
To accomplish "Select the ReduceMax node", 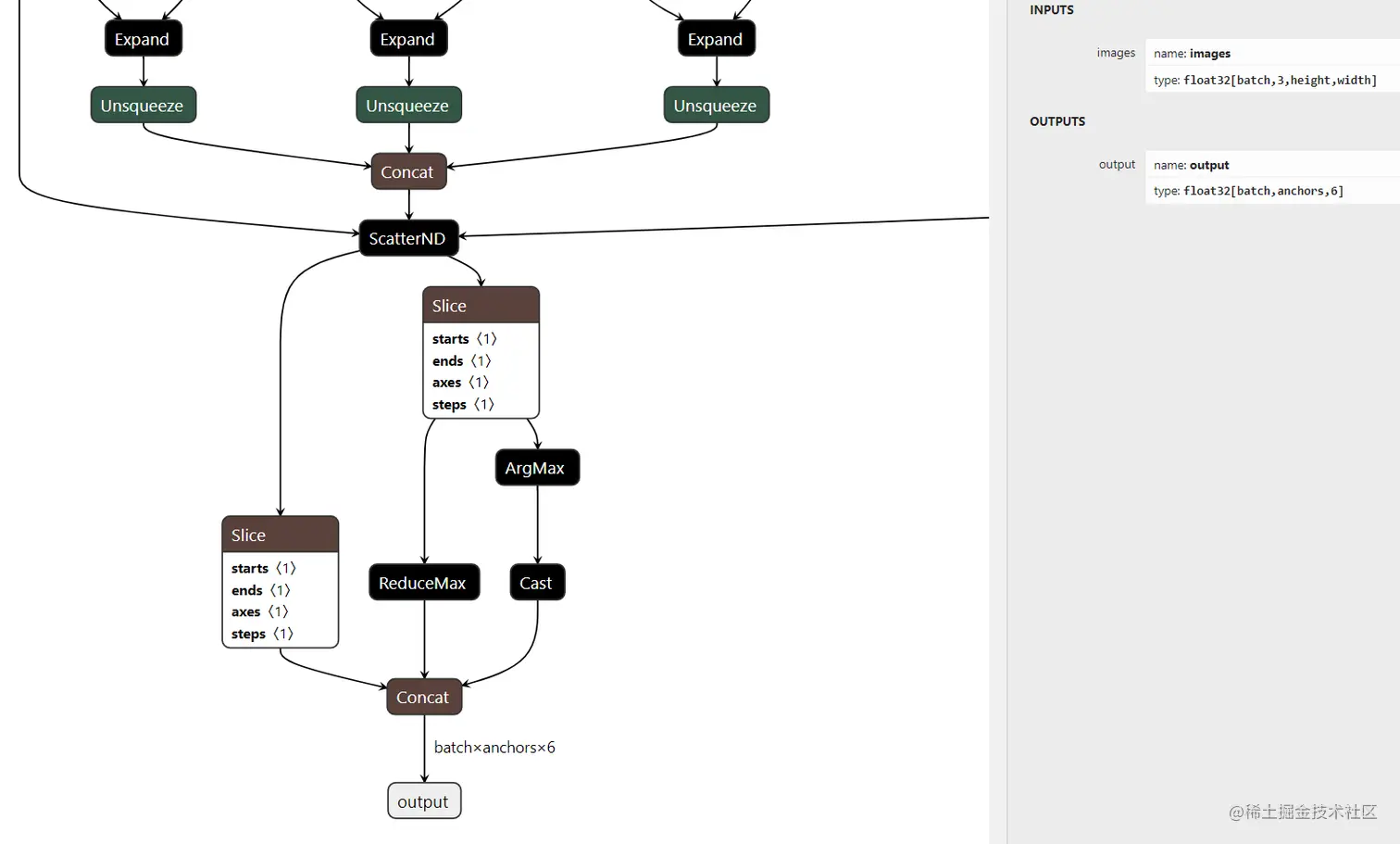I will tap(424, 582).
